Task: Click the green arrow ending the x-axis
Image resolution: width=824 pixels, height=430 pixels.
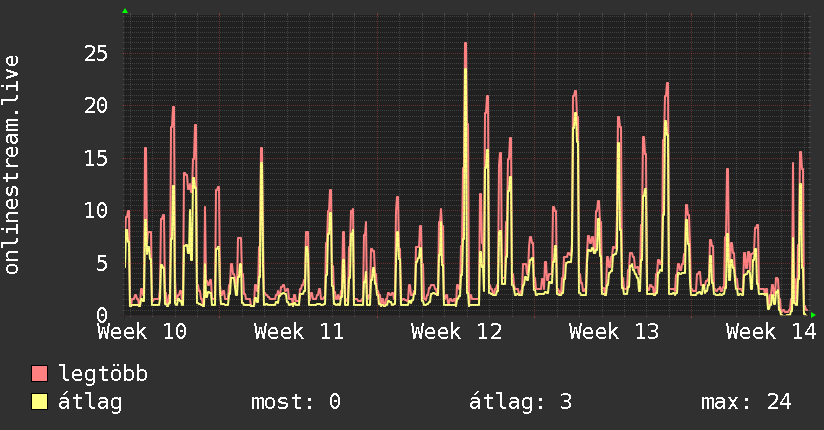Action: [813, 315]
